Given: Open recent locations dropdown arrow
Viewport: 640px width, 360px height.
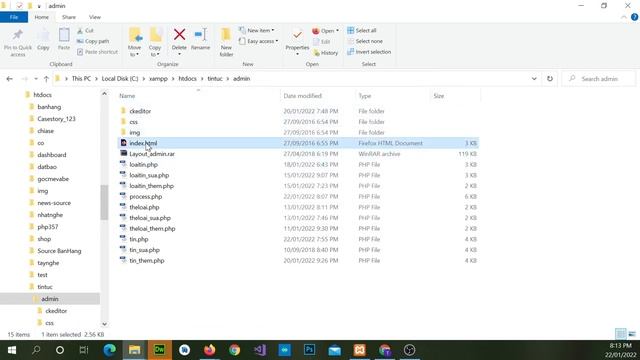Looking at the screenshot, I should click(36, 79).
